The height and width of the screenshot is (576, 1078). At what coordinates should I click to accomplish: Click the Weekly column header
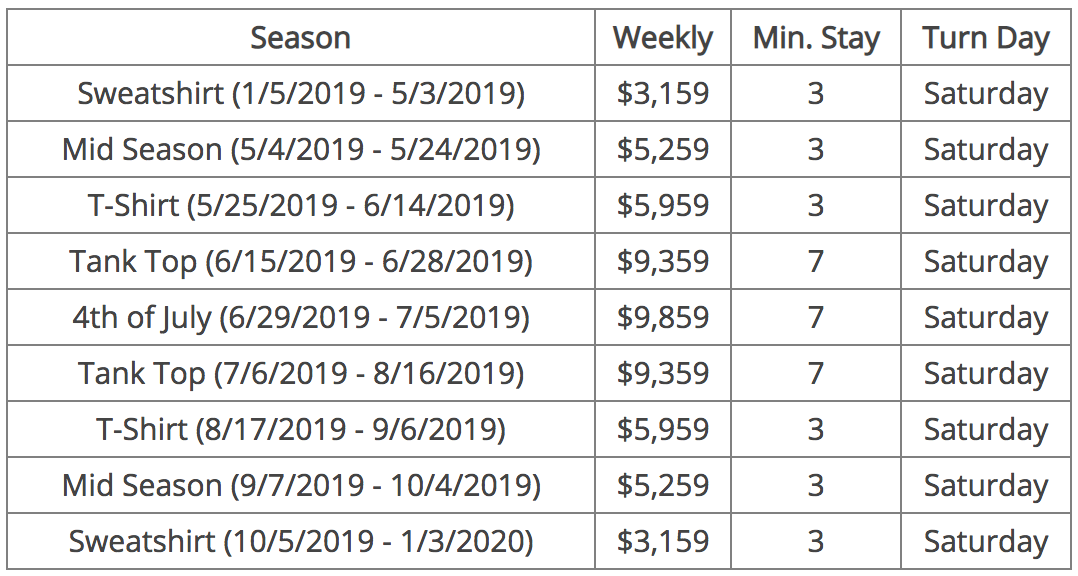pyautogui.click(x=663, y=38)
